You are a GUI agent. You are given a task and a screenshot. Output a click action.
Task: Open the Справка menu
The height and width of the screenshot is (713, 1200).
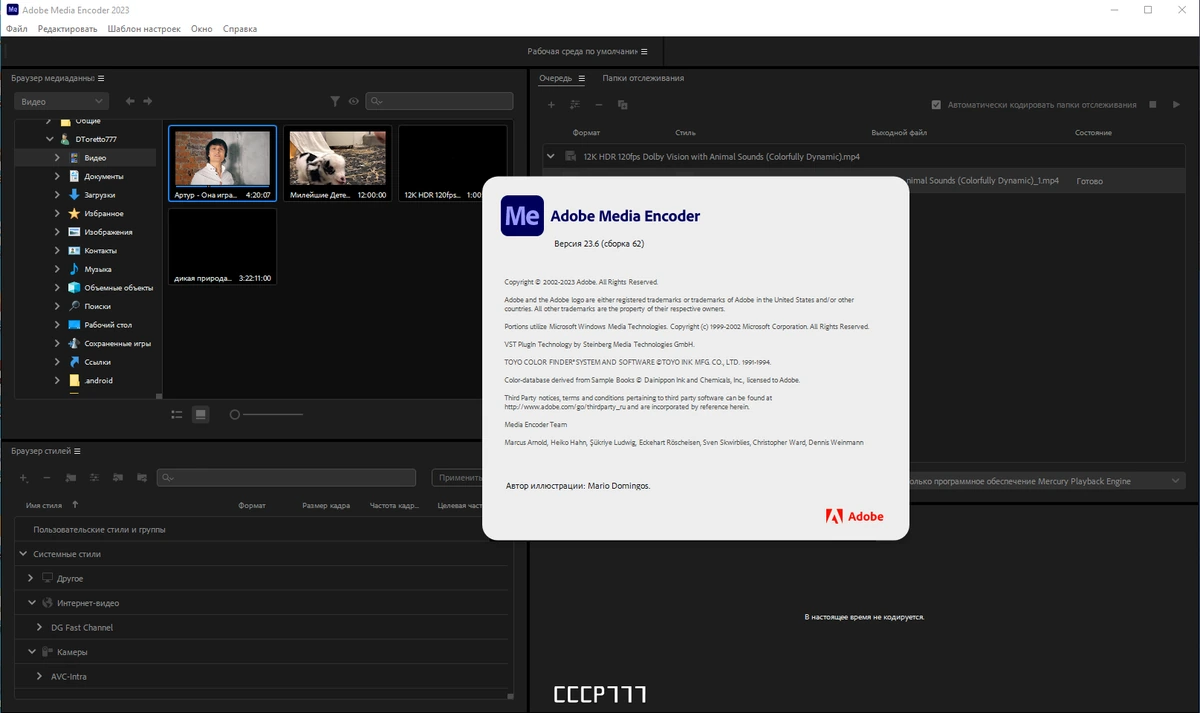tap(240, 29)
